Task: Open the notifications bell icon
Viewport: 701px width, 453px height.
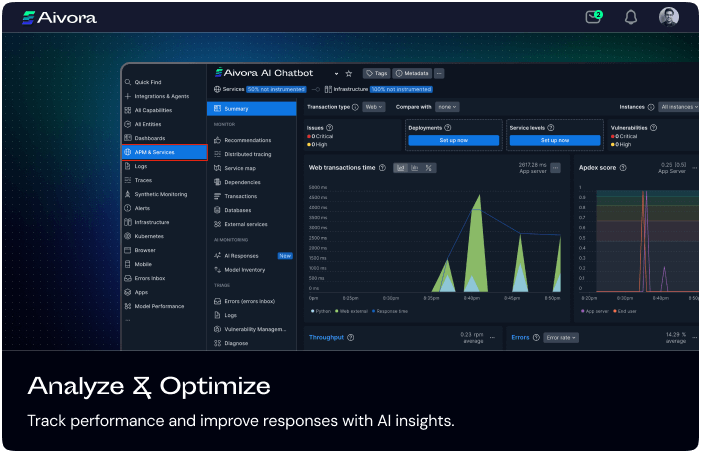Action: (x=631, y=17)
